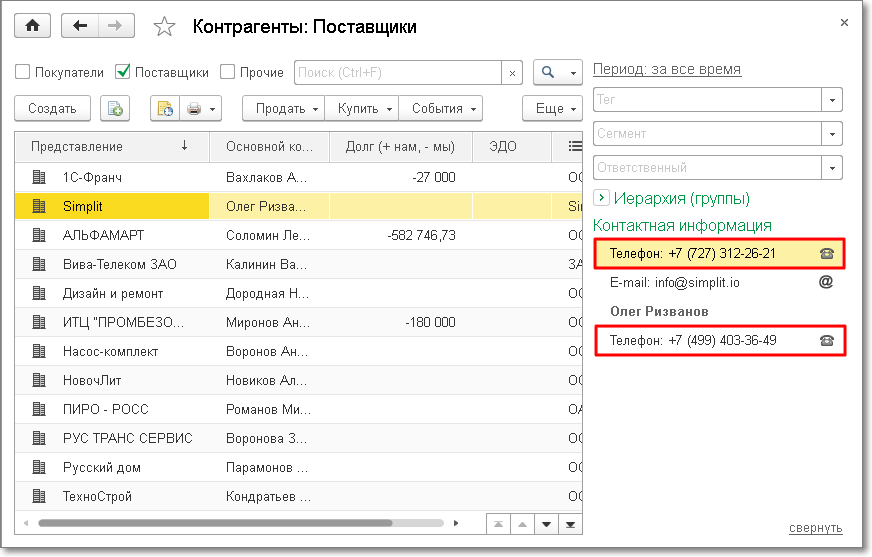Expand the Сегмент dropdown
872x557 pixels.
[x=832, y=134]
